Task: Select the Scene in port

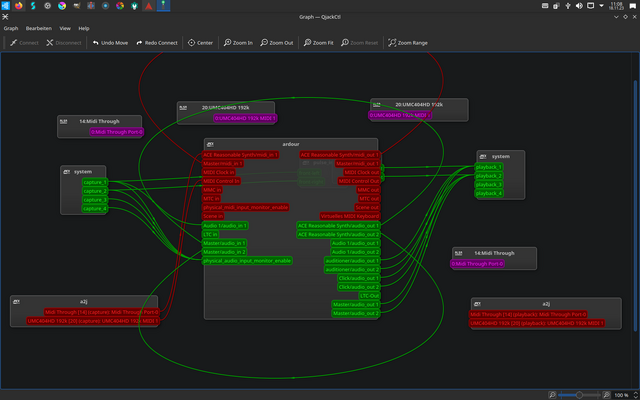Action: [x=213, y=216]
